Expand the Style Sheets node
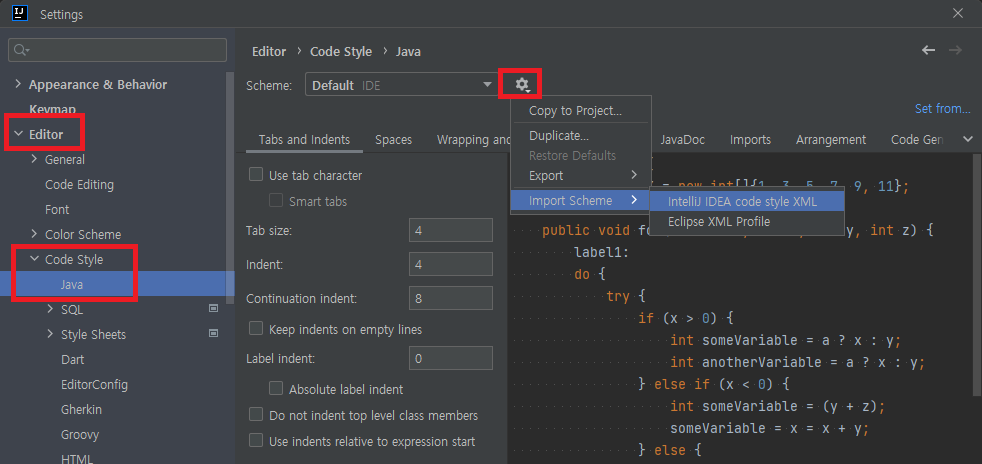This screenshot has height=464, width=982. 50,334
